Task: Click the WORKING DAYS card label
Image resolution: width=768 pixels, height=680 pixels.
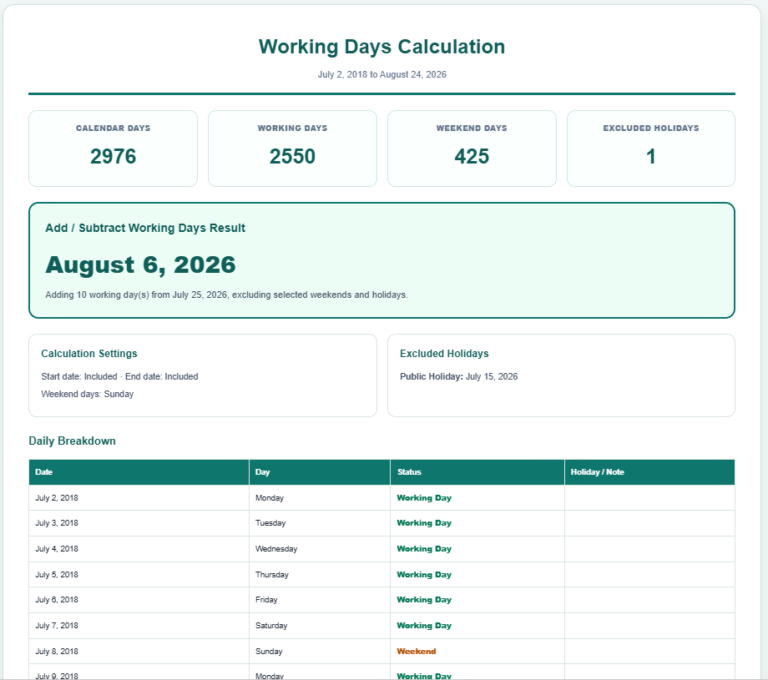Action: (x=292, y=128)
